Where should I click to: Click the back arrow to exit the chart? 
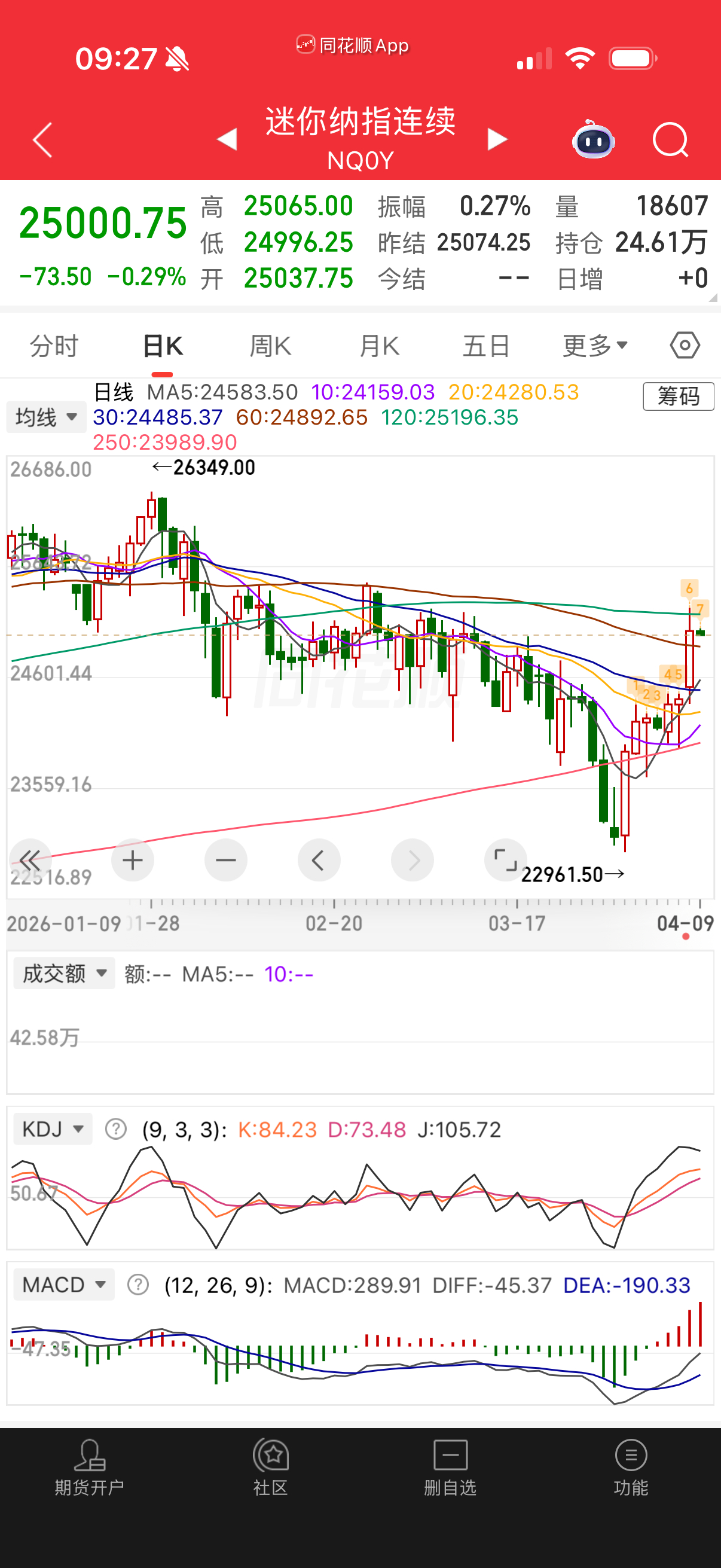[x=41, y=139]
